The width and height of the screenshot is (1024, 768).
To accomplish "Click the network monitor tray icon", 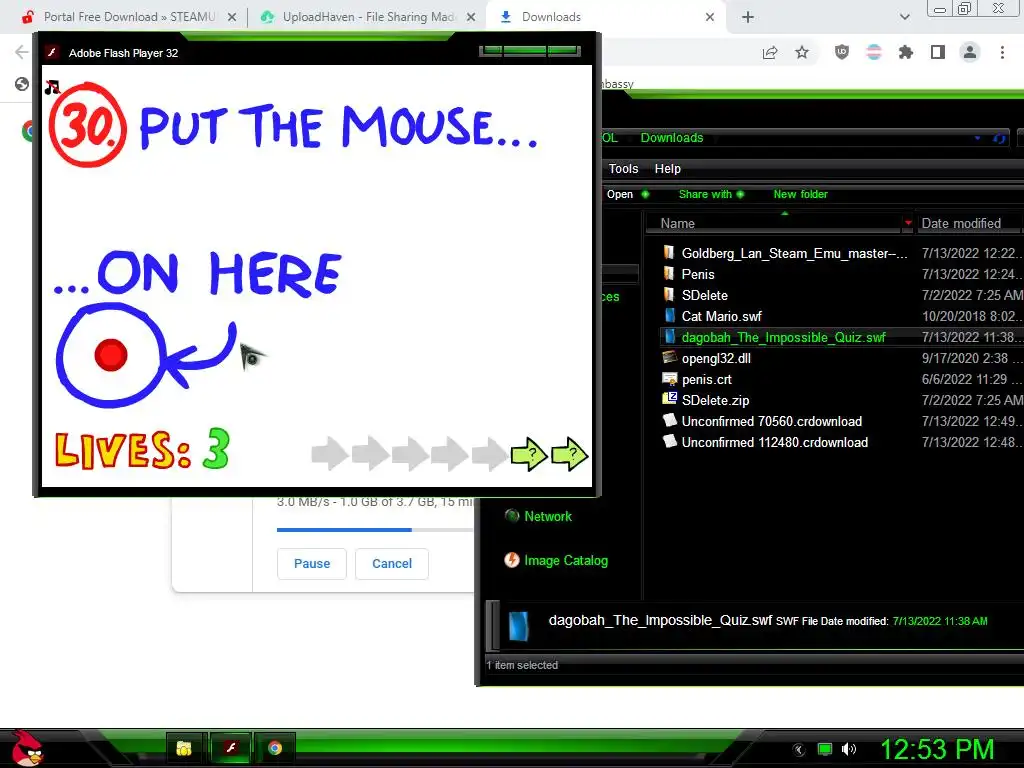I will tap(825, 749).
